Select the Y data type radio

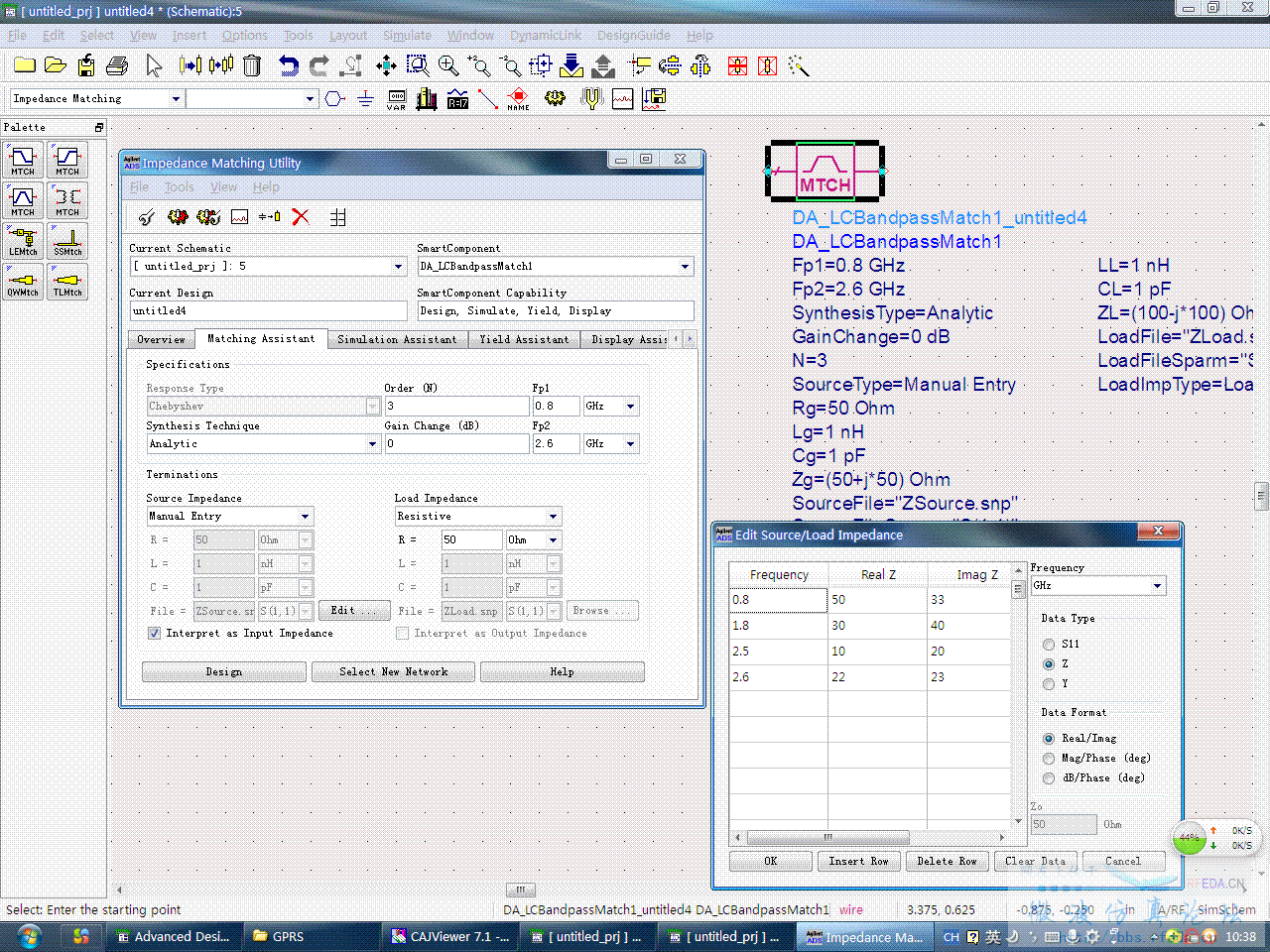click(1049, 684)
